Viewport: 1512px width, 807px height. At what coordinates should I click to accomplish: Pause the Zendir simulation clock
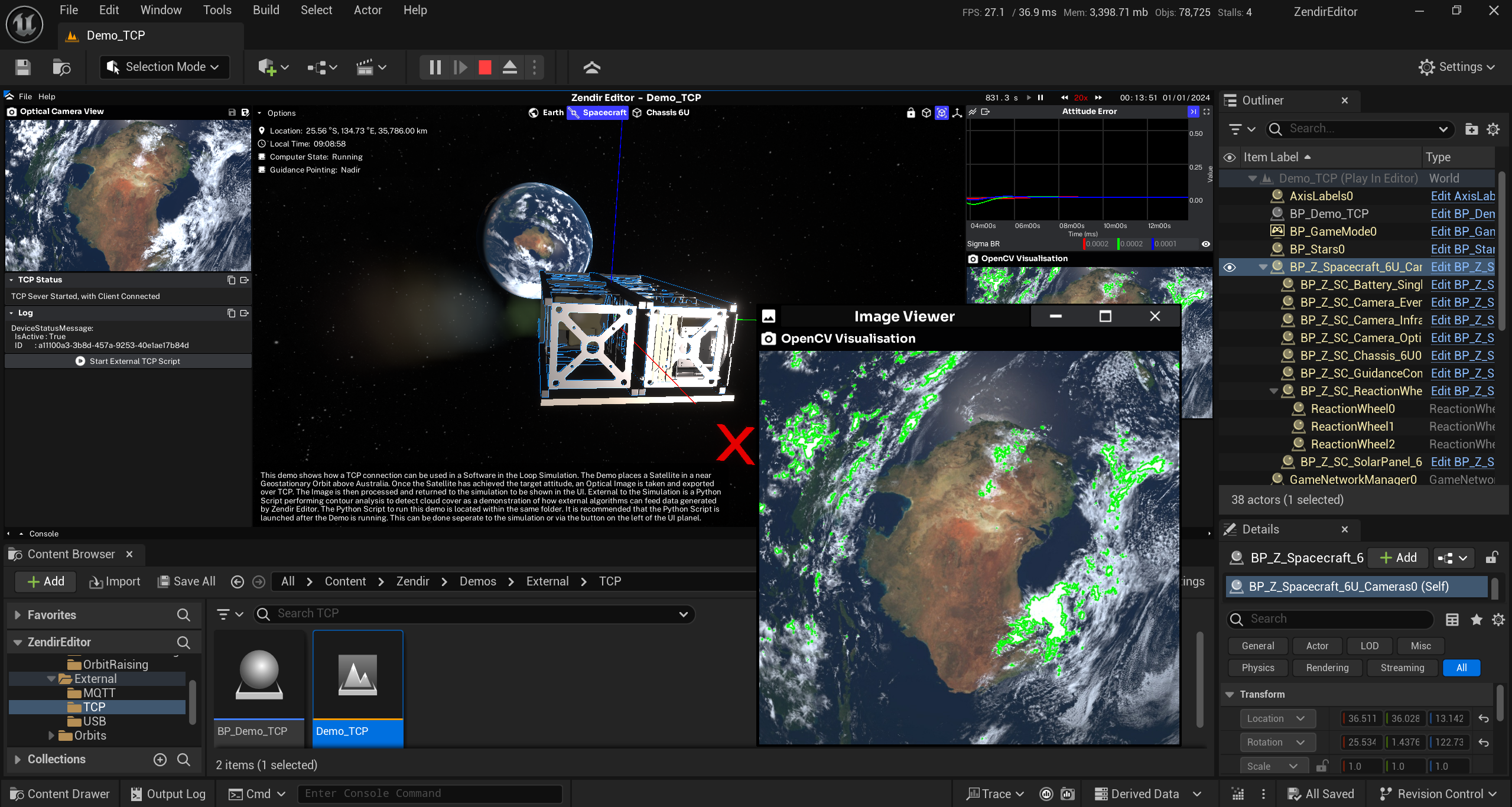pyautogui.click(x=1040, y=97)
